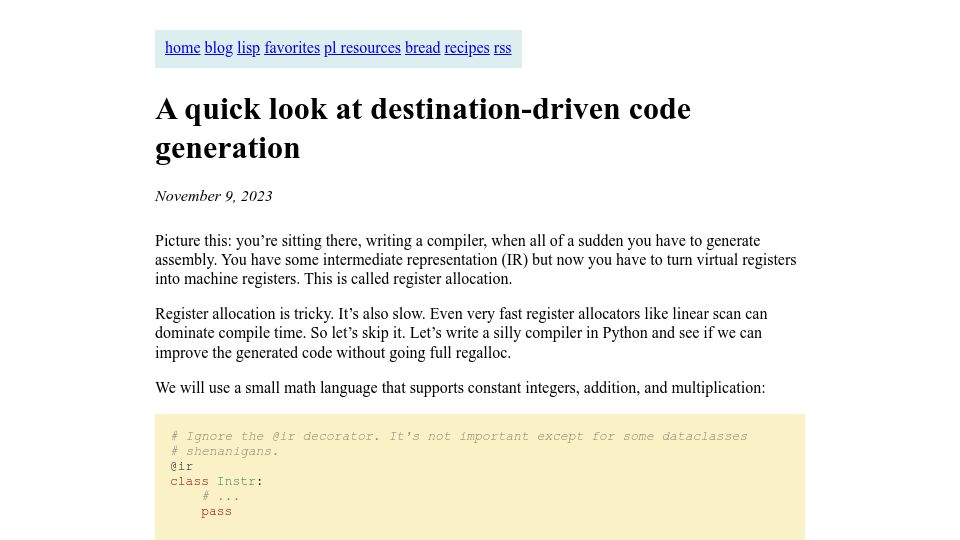Click the date November 9, 2023

pyautogui.click(x=214, y=196)
